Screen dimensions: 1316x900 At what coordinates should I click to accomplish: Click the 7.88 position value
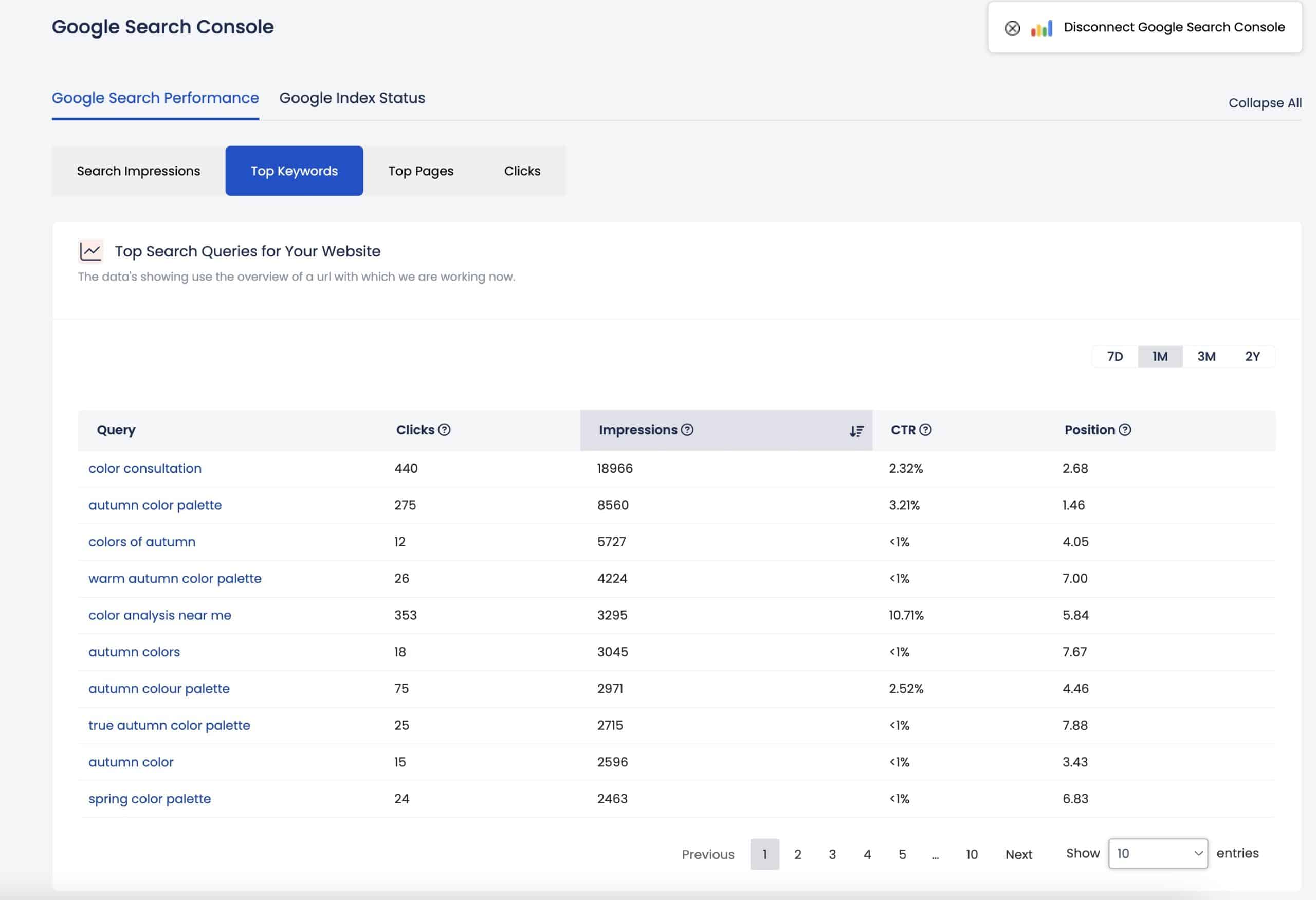(1075, 726)
